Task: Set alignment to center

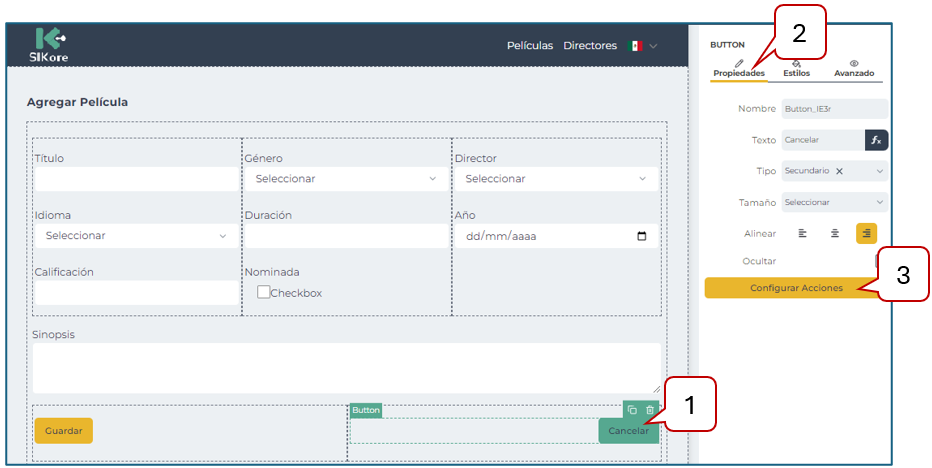Action: click(834, 233)
